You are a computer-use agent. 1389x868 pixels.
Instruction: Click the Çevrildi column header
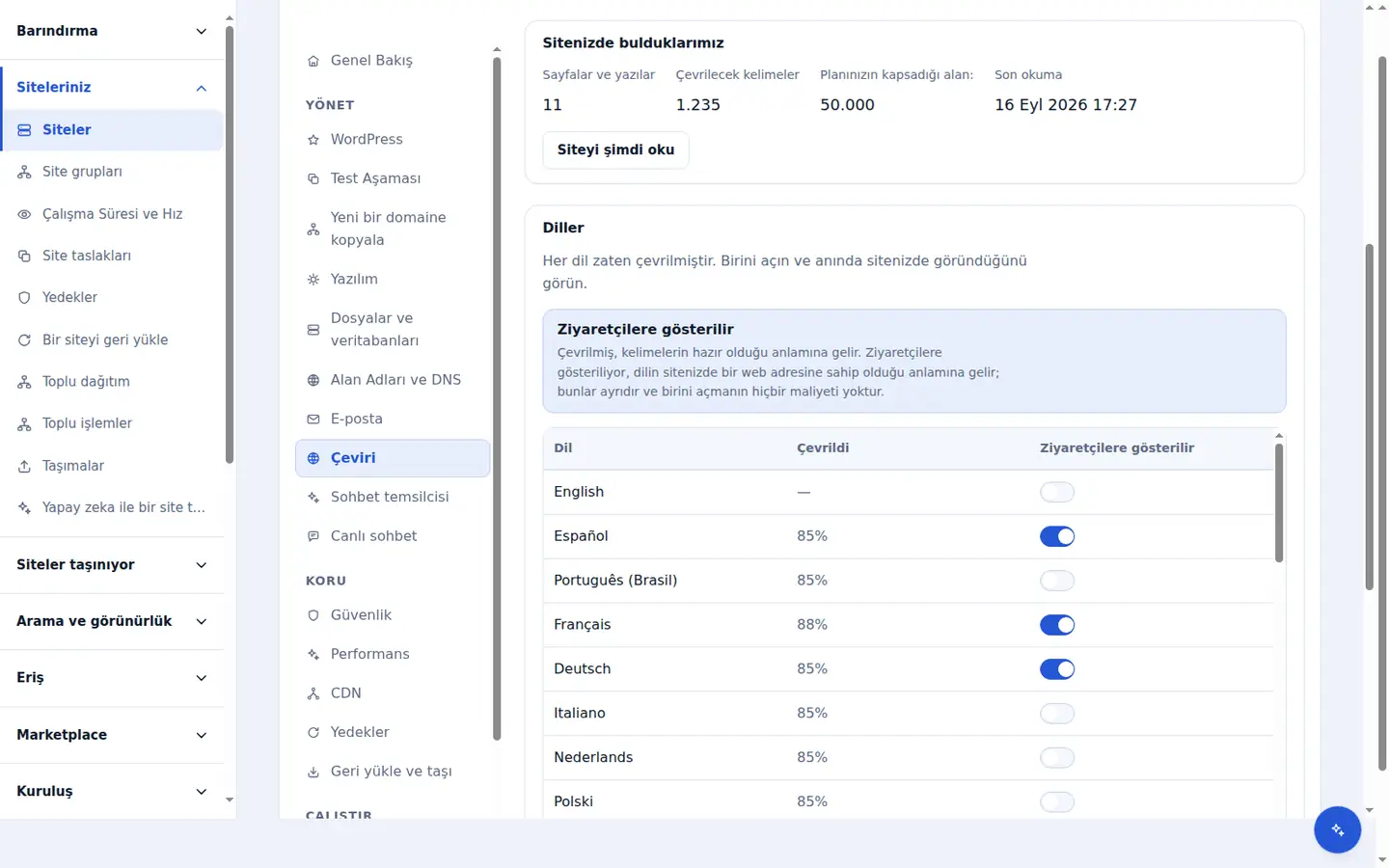823,448
